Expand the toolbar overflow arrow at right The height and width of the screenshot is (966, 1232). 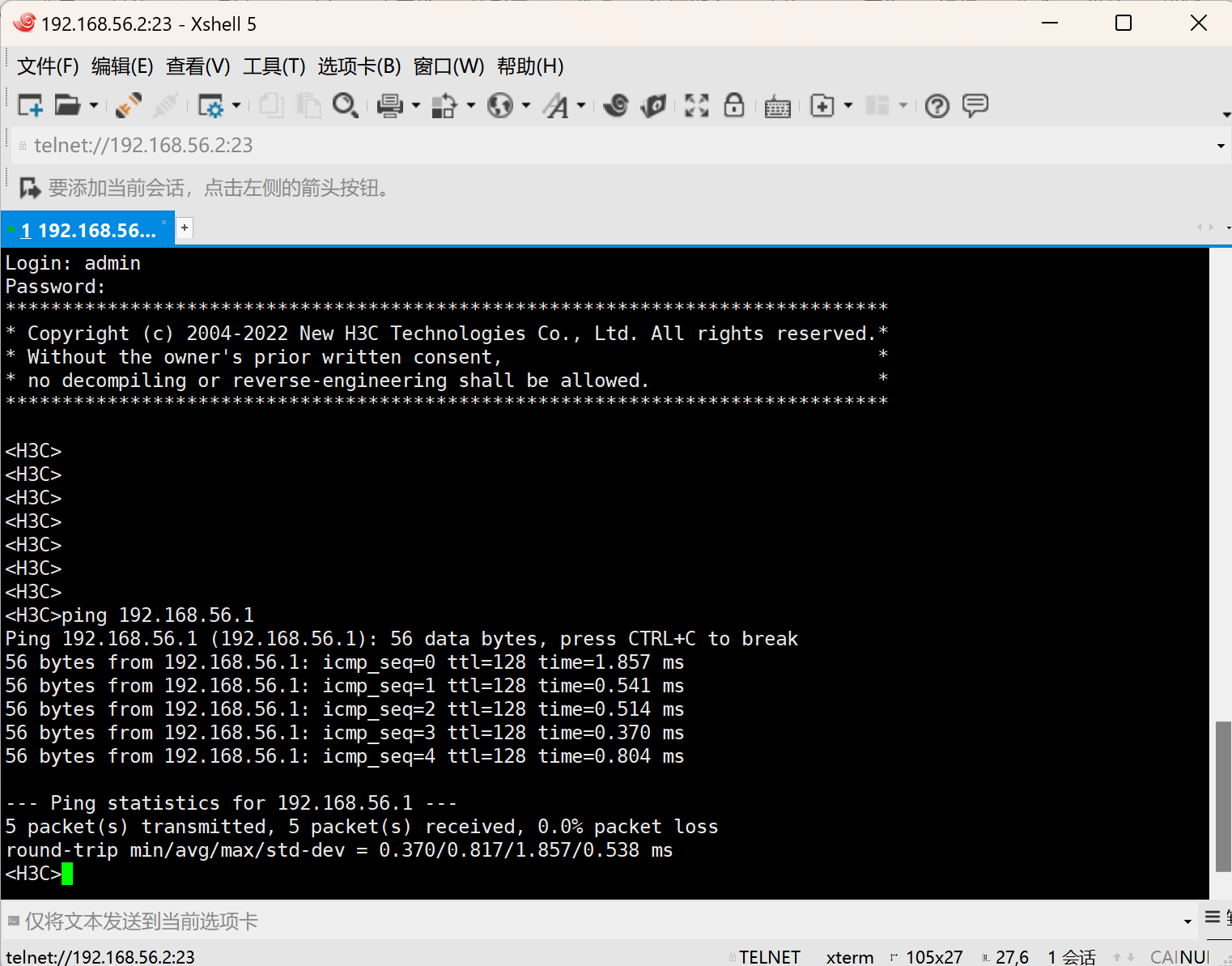1226,114
